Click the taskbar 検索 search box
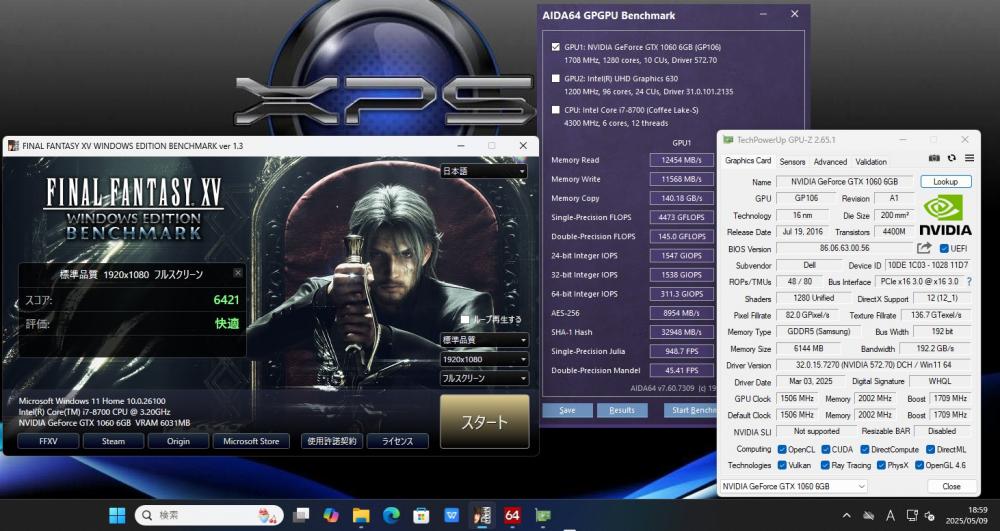This screenshot has height=531, width=1000. pyautogui.click(x=209, y=515)
